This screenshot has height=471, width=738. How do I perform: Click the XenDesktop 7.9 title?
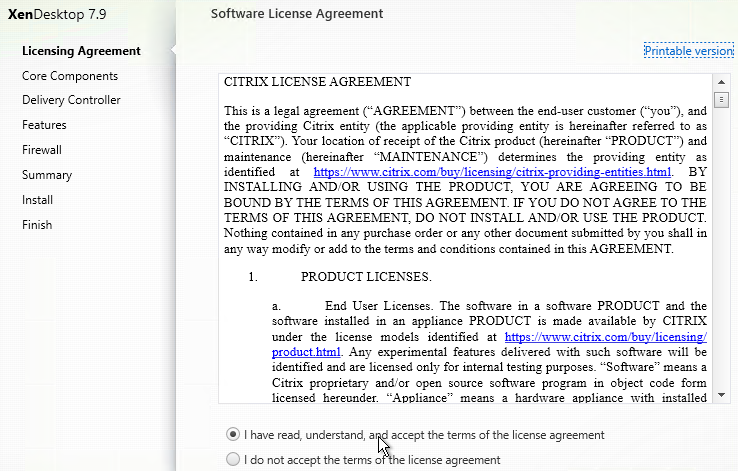57,14
